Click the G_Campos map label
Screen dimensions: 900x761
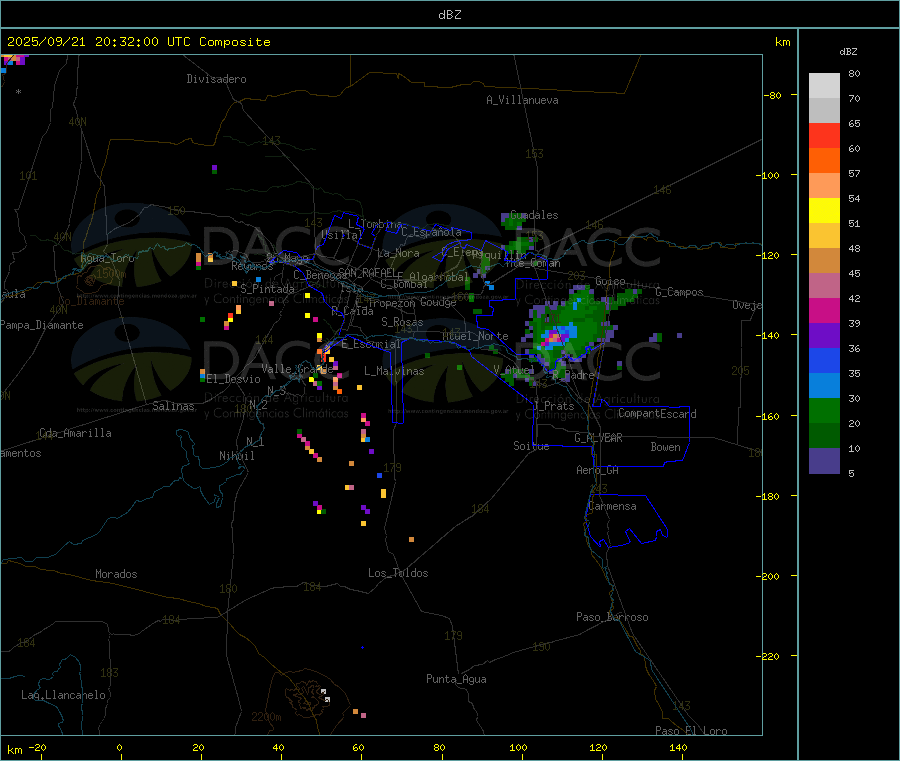679,292
